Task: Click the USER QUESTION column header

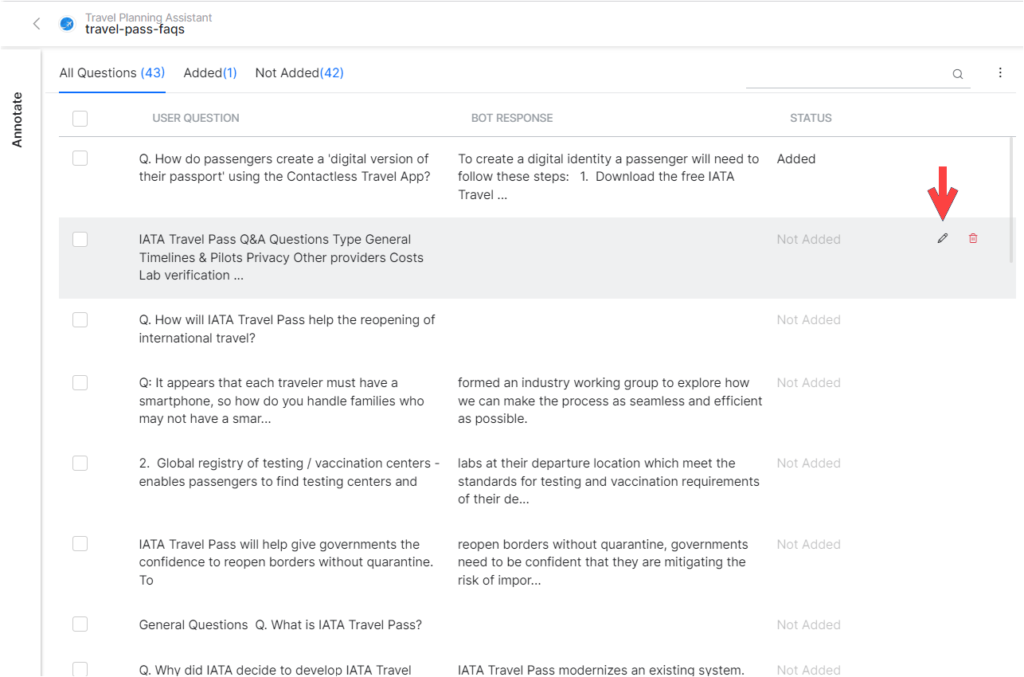Action: [195, 118]
